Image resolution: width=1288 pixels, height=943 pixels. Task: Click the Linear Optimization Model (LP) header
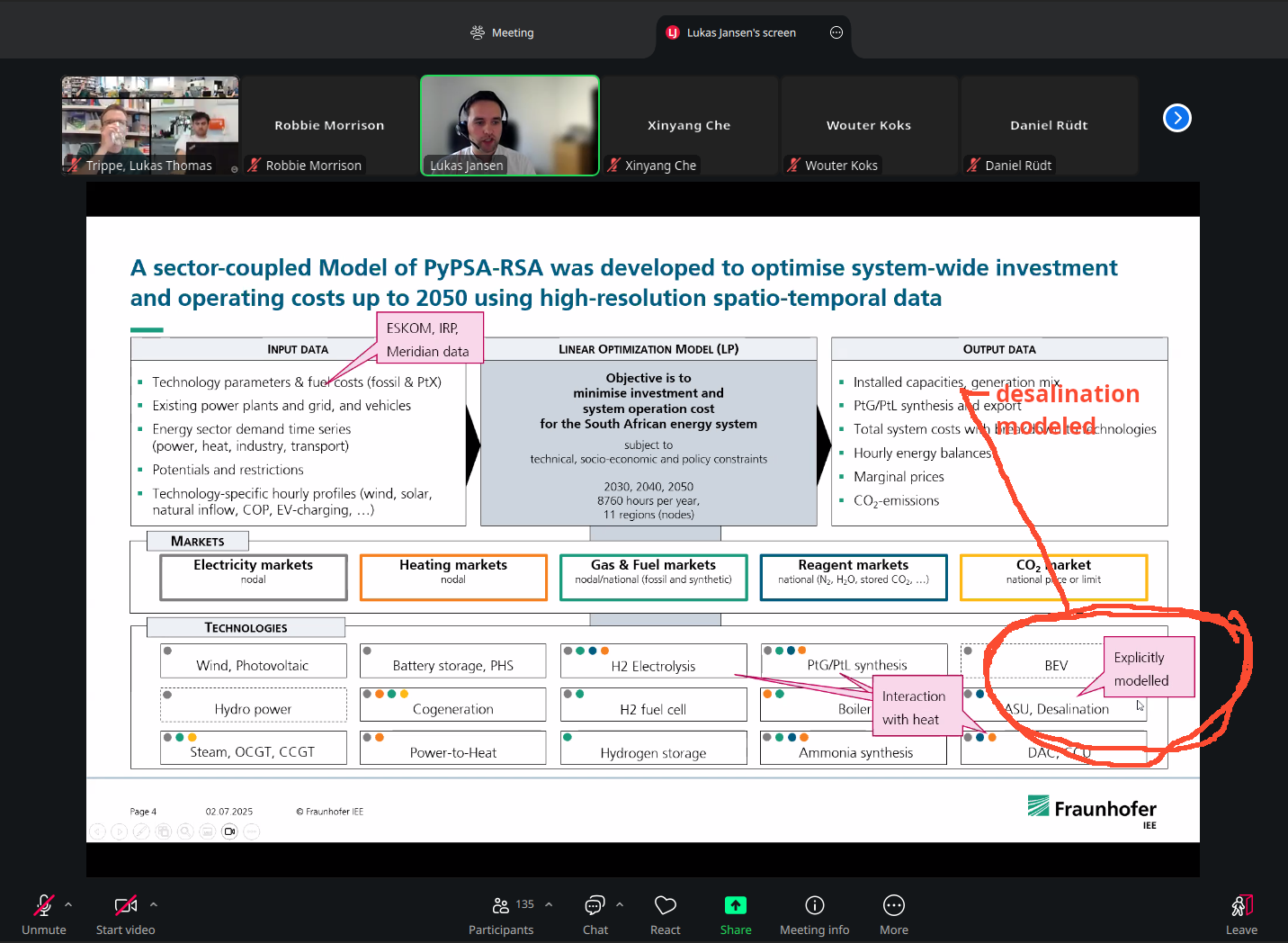click(648, 349)
